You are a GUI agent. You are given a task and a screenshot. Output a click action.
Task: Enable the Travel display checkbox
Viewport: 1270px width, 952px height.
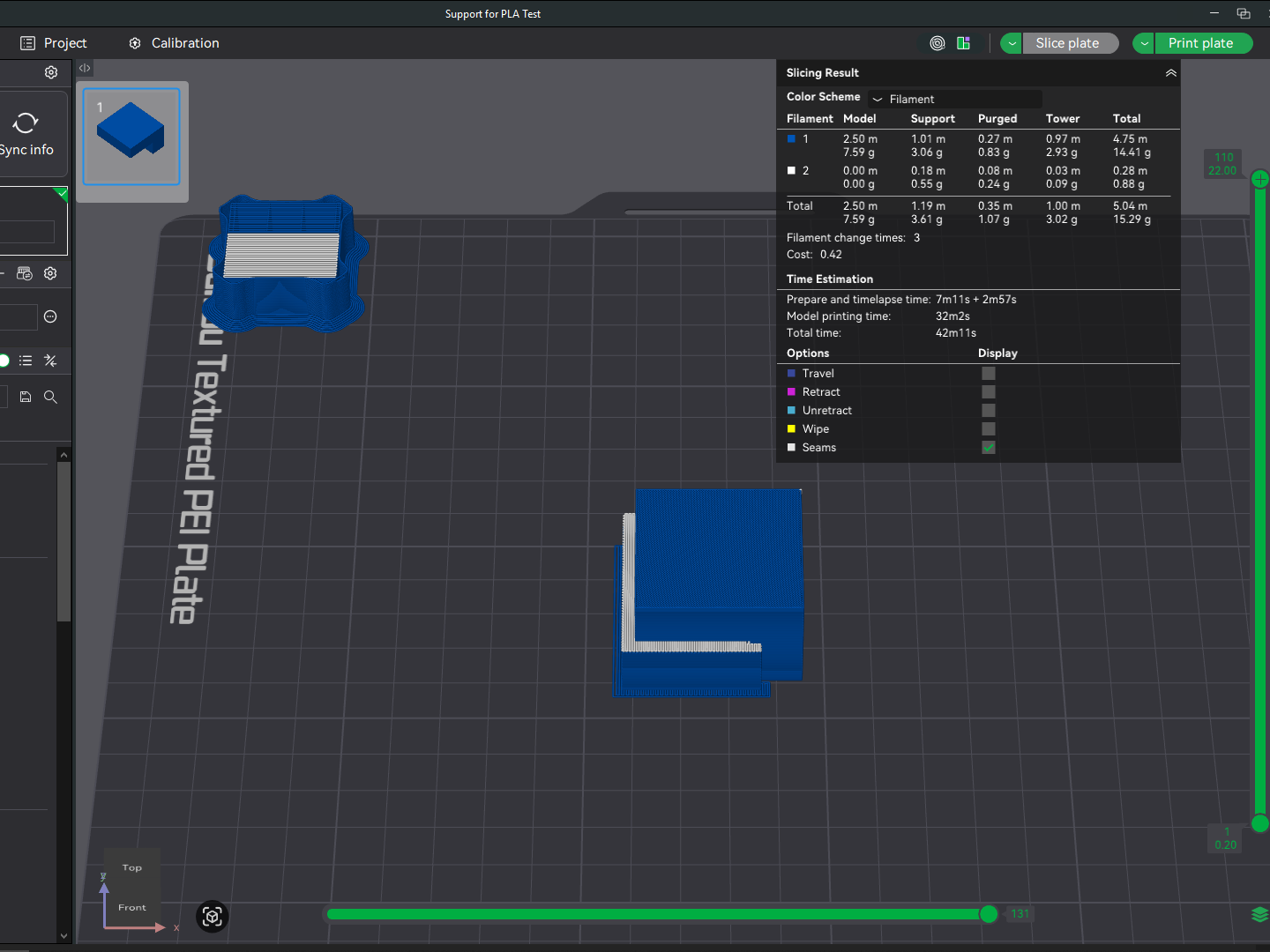tap(989, 374)
